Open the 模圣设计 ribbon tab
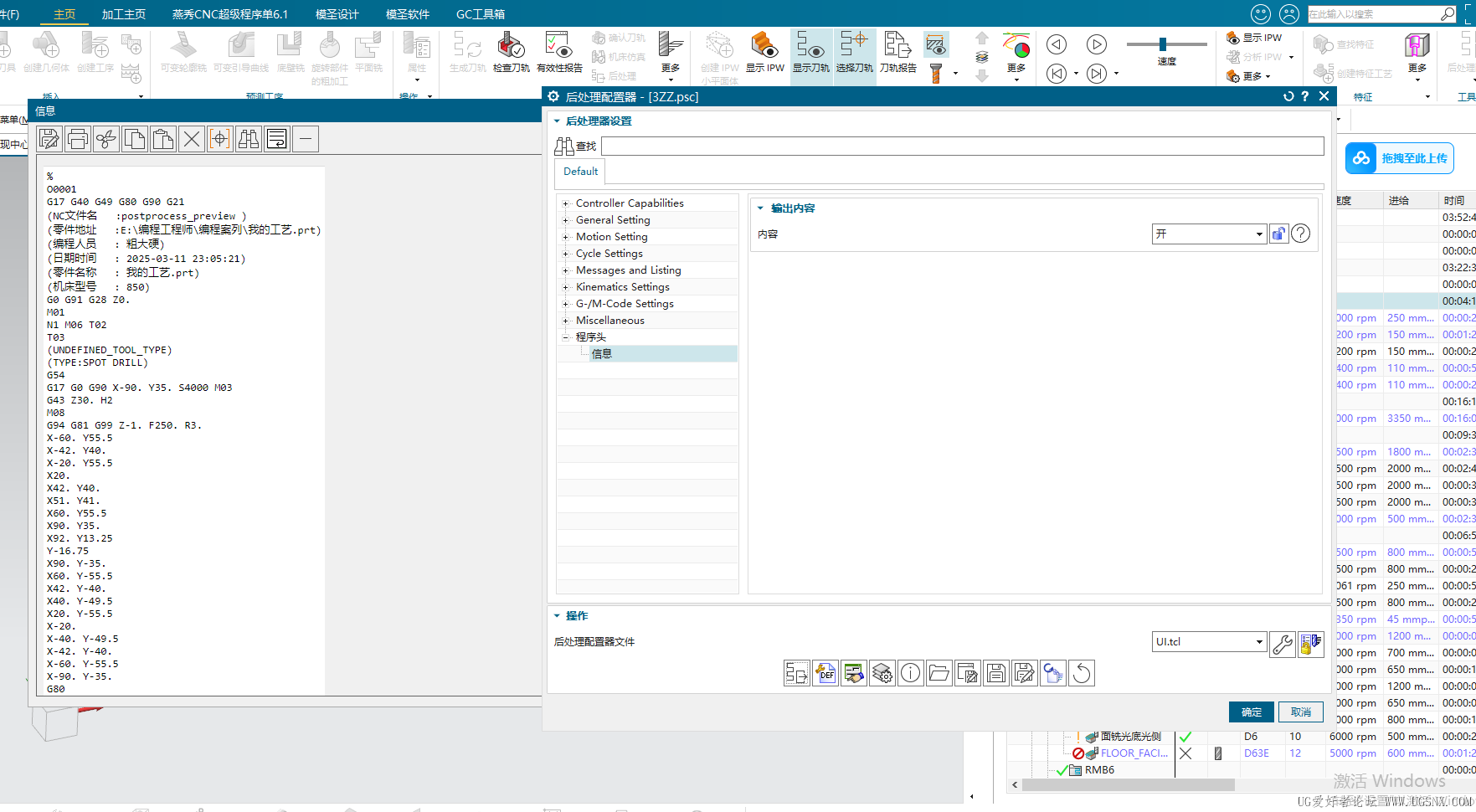Screen dimensions: 1476x812 pos(337,14)
